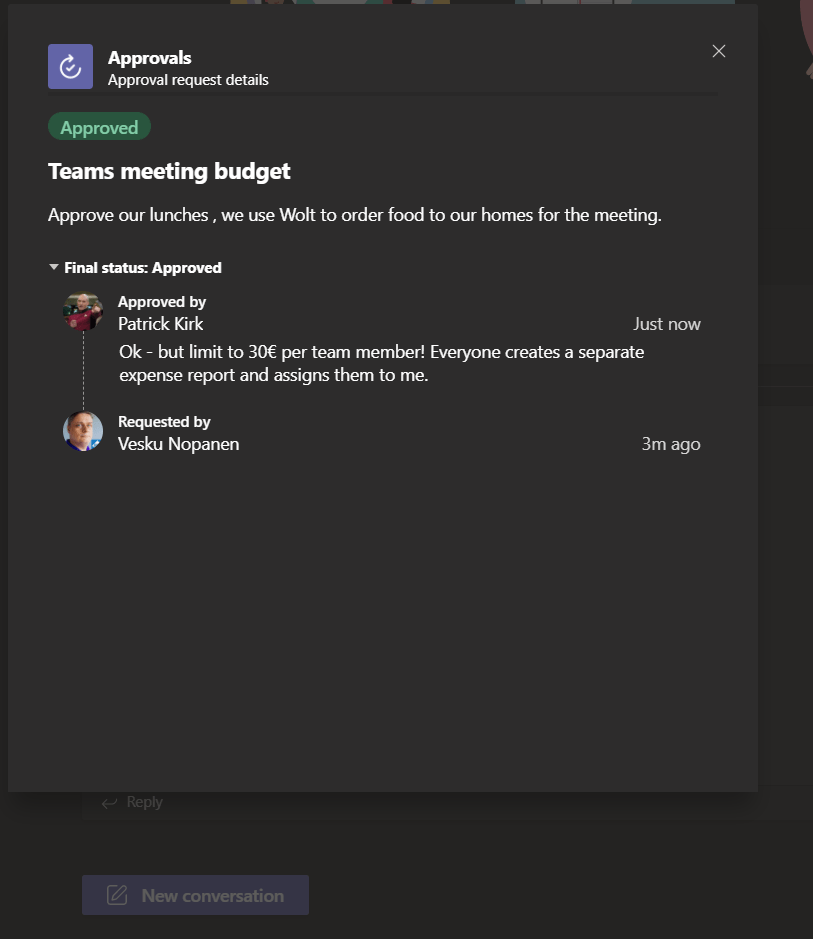The image size is (813, 939).
Task: Click Patrick Kirk's profile picture
Action: click(83, 311)
